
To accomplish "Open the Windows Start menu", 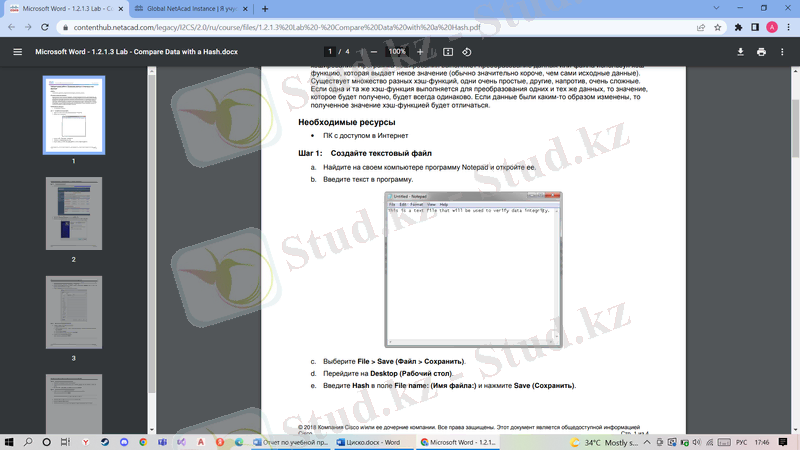I will pyautogui.click(x=9, y=442).
